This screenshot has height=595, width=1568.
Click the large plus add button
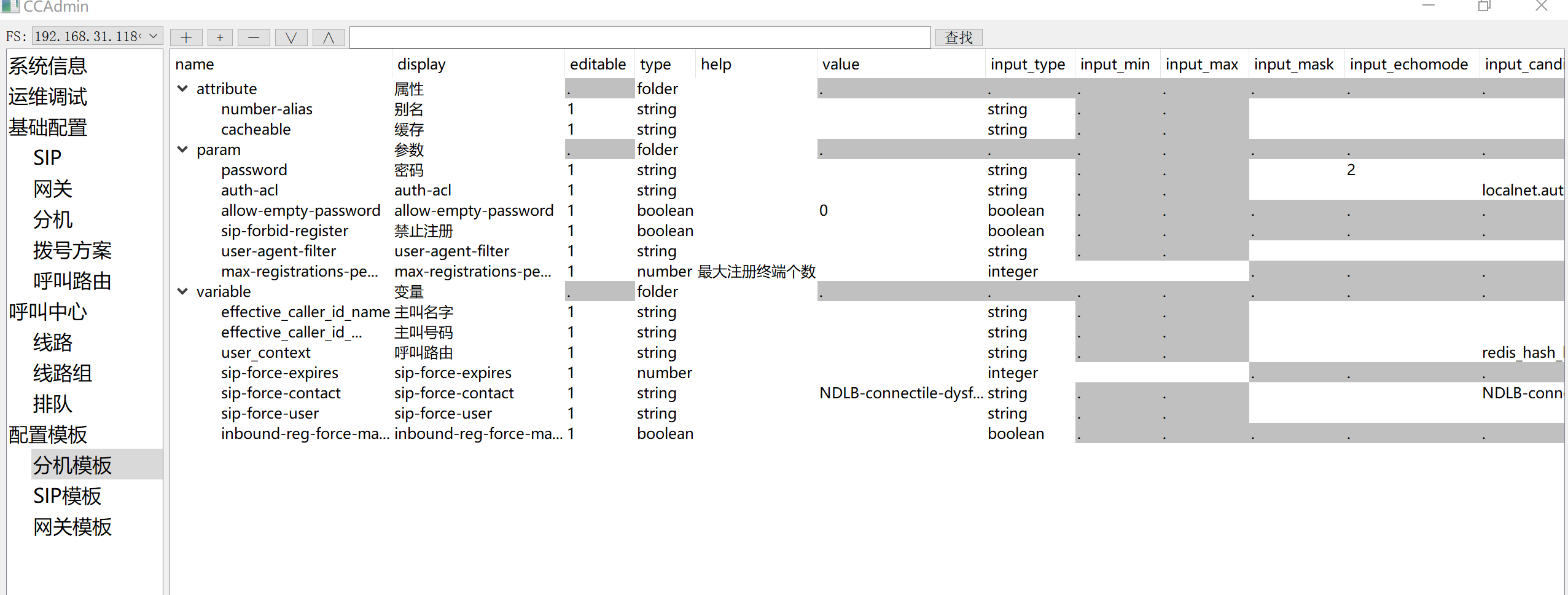[186, 37]
